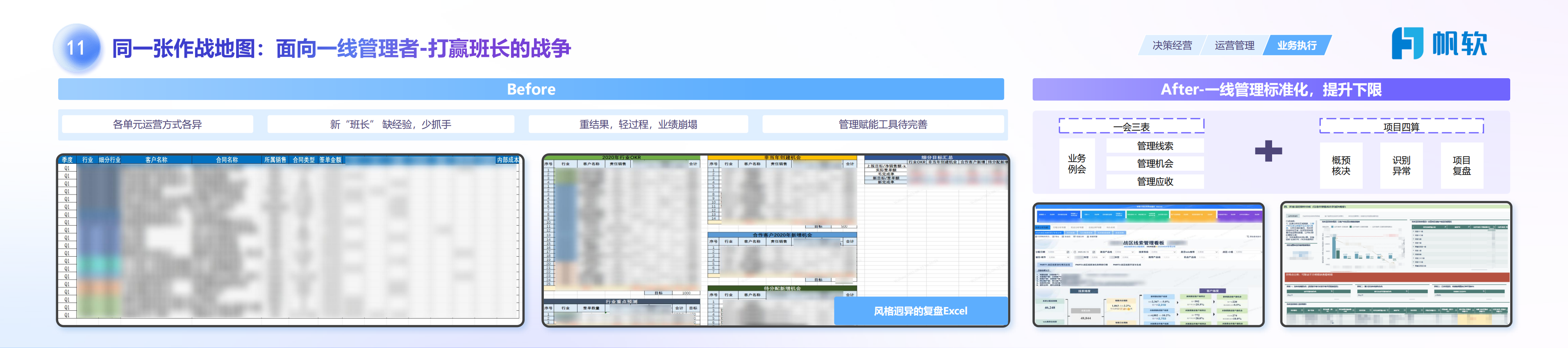This screenshot has width=1568, height=348.
Task: Click the 识别异常 box
Action: click(1401, 165)
